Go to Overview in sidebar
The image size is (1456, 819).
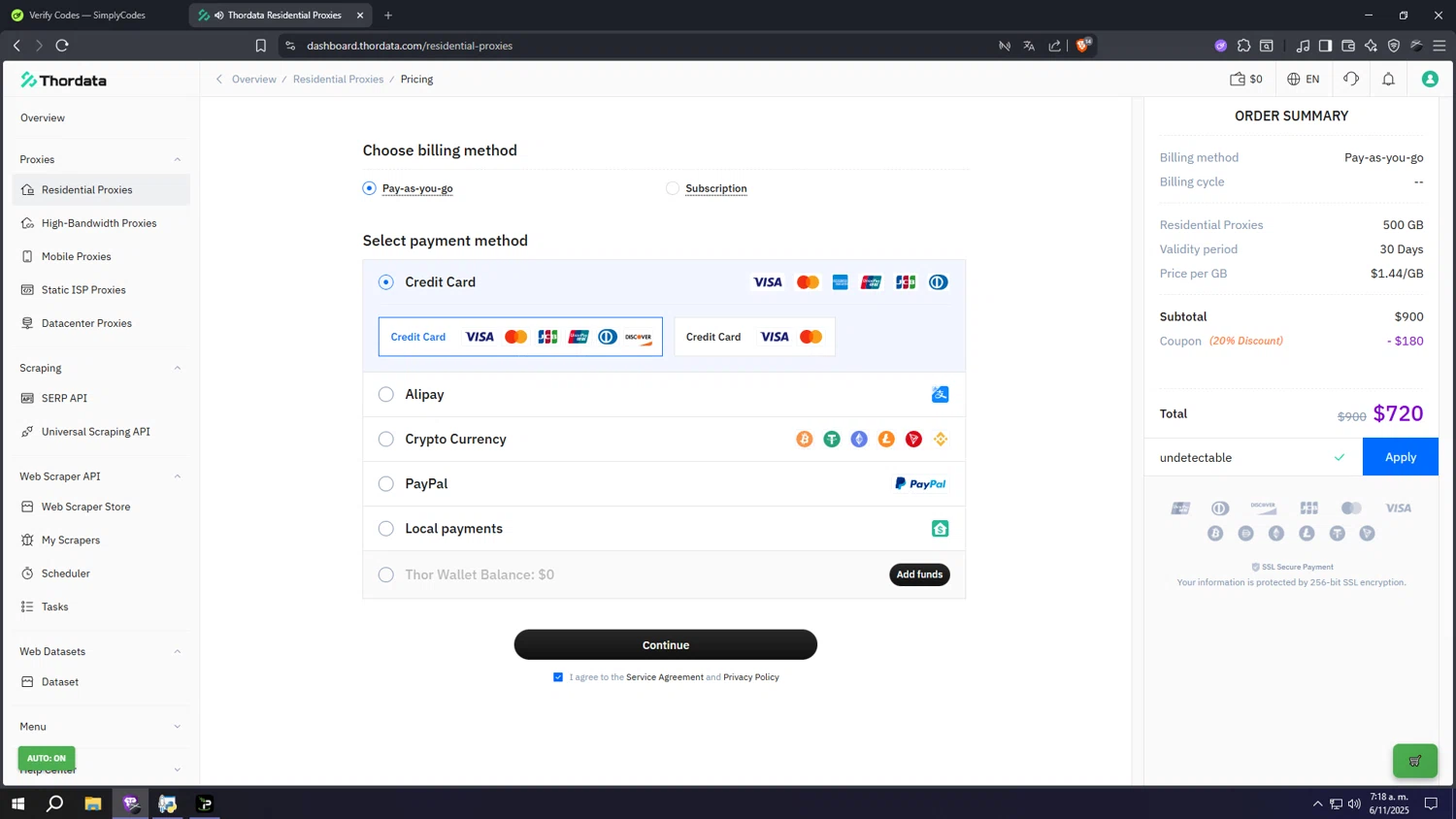[x=43, y=118]
